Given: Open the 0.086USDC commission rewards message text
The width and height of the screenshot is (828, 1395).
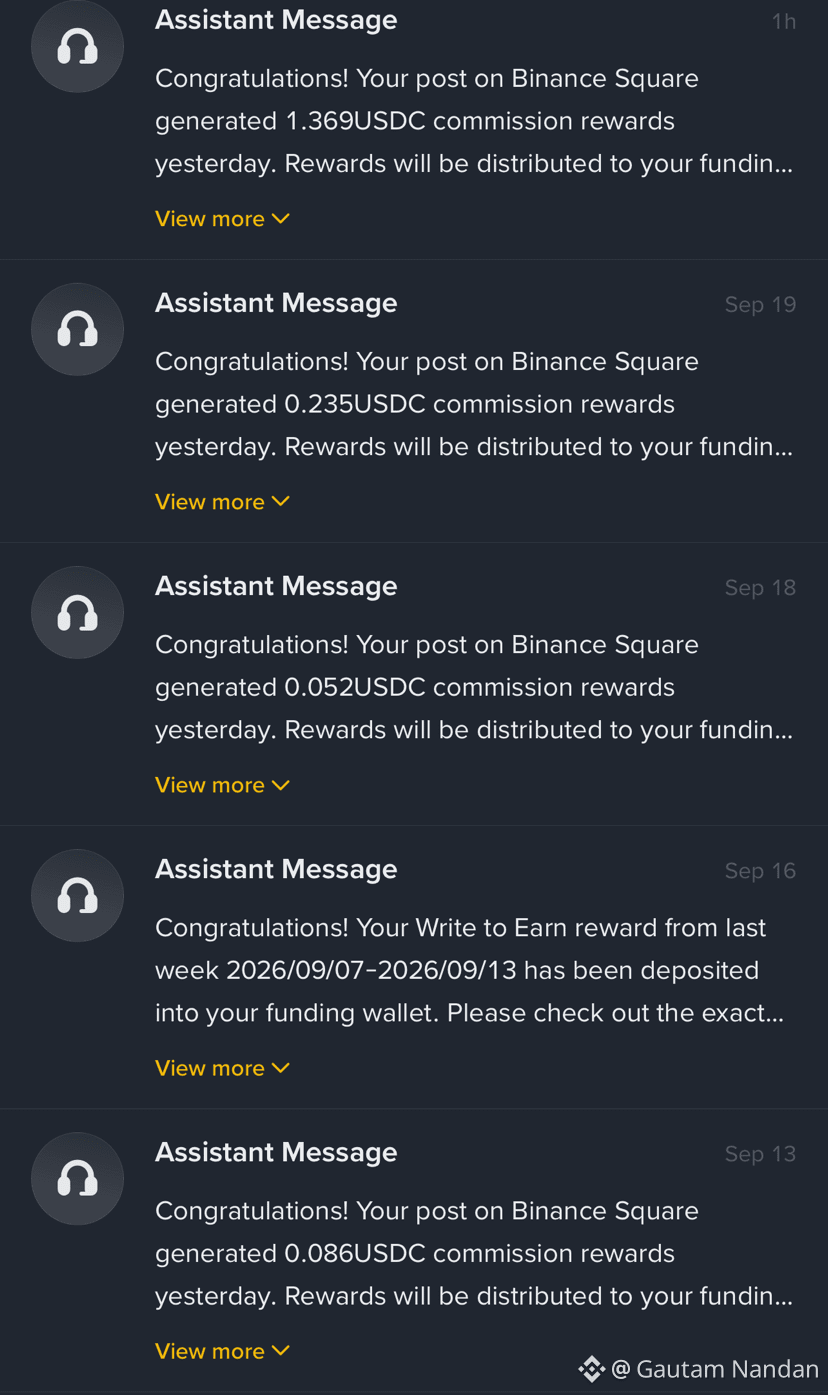Looking at the screenshot, I should click(474, 1253).
